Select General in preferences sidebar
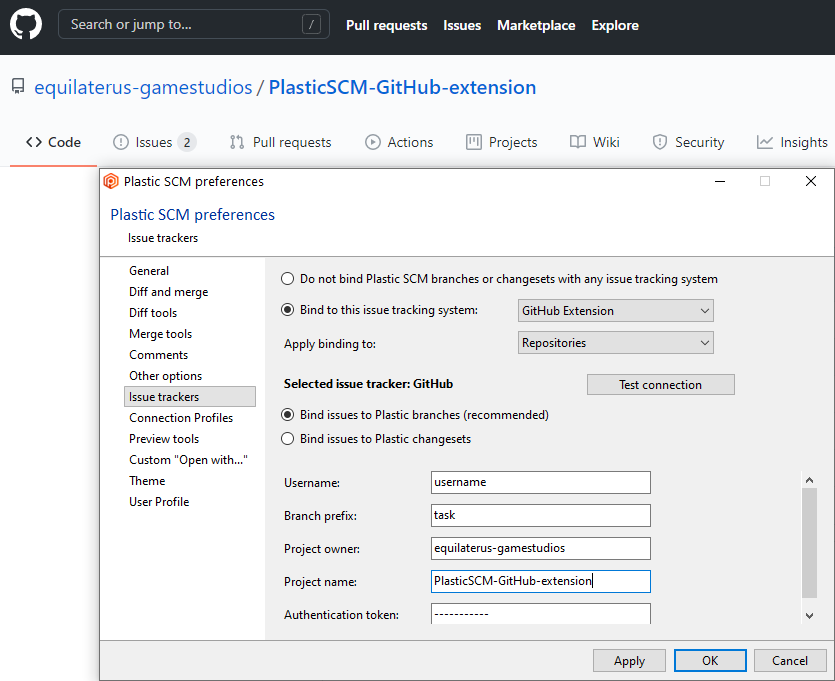Viewport: 835px width, 681px height. pos(149,270)
